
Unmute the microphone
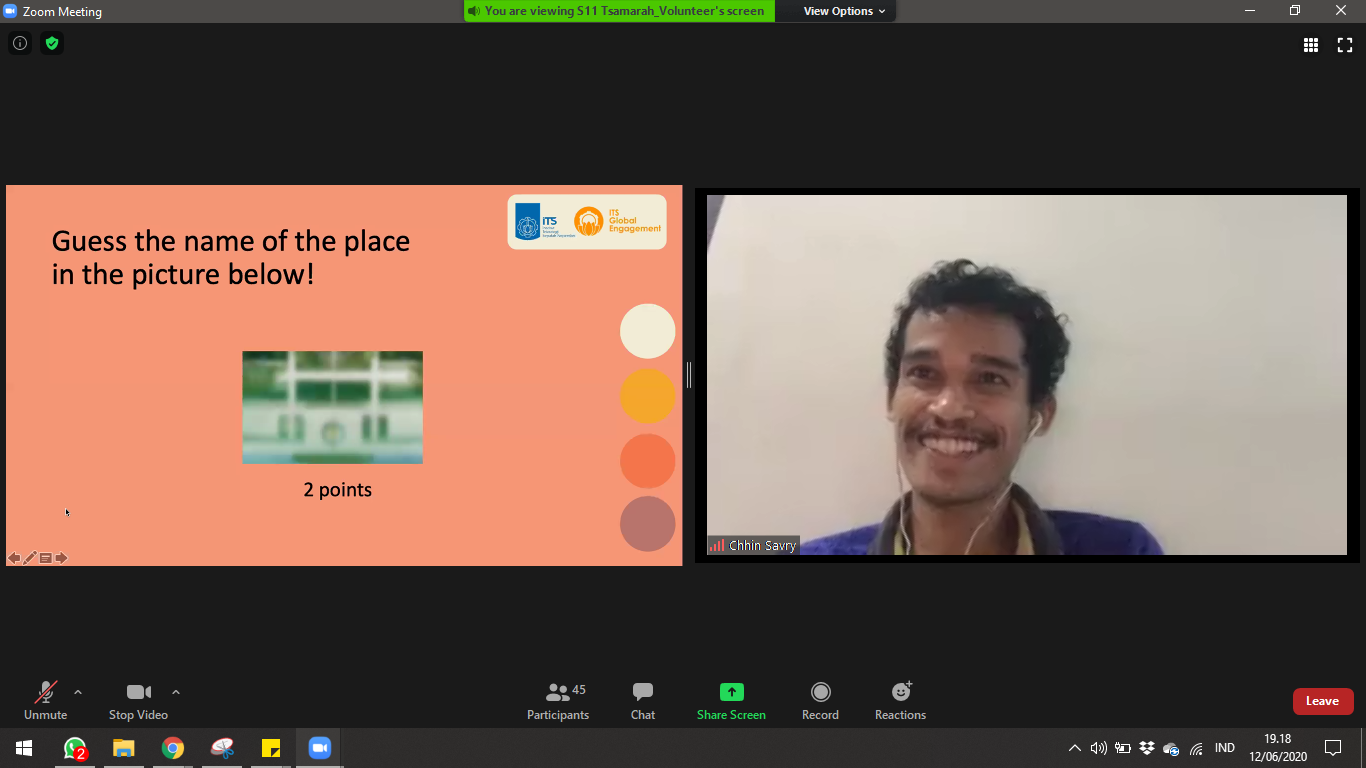[x=45, y=701]
